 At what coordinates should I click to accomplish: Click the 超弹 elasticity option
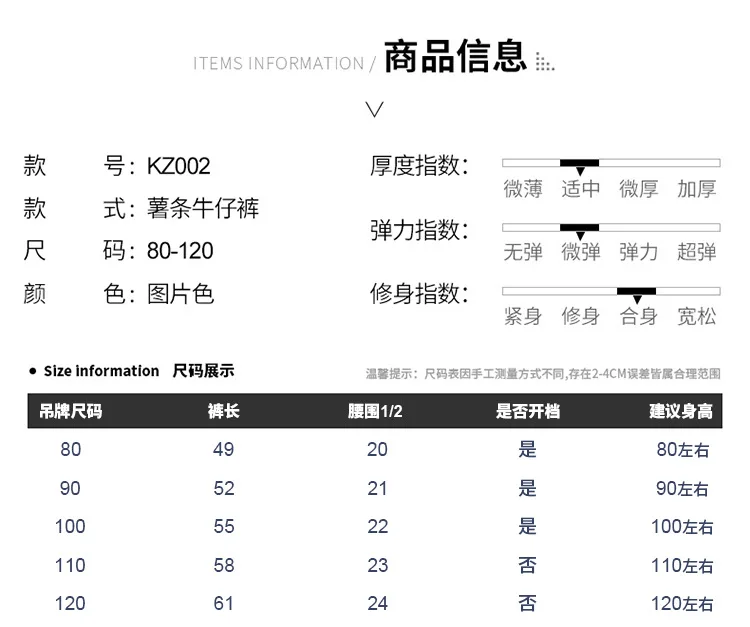(x=696, y=252)
